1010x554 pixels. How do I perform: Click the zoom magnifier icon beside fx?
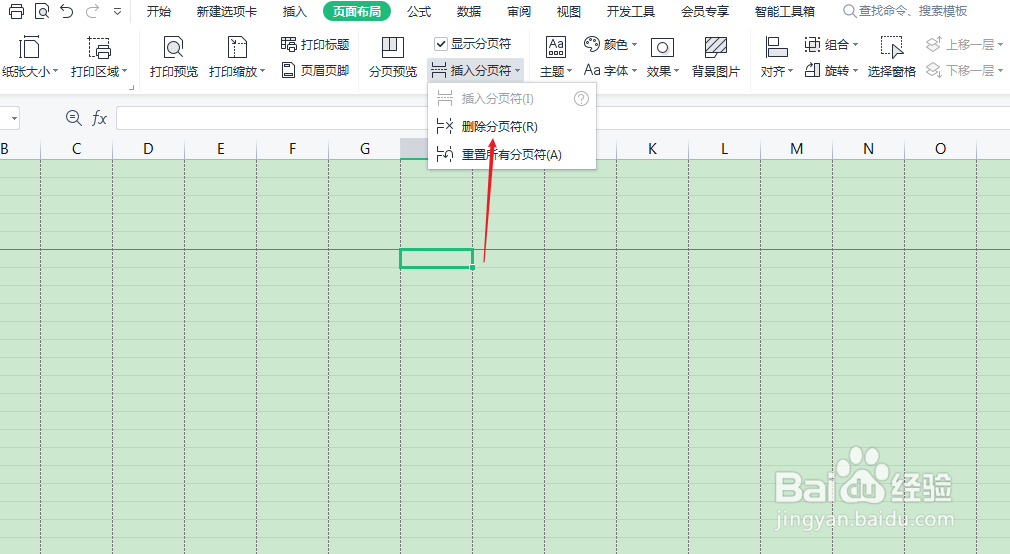click(73, 118)
